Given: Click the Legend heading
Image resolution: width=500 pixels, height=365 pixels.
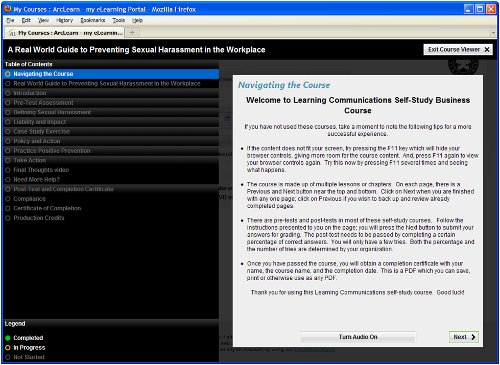Looking at the screenshot, I should [15, 324].
